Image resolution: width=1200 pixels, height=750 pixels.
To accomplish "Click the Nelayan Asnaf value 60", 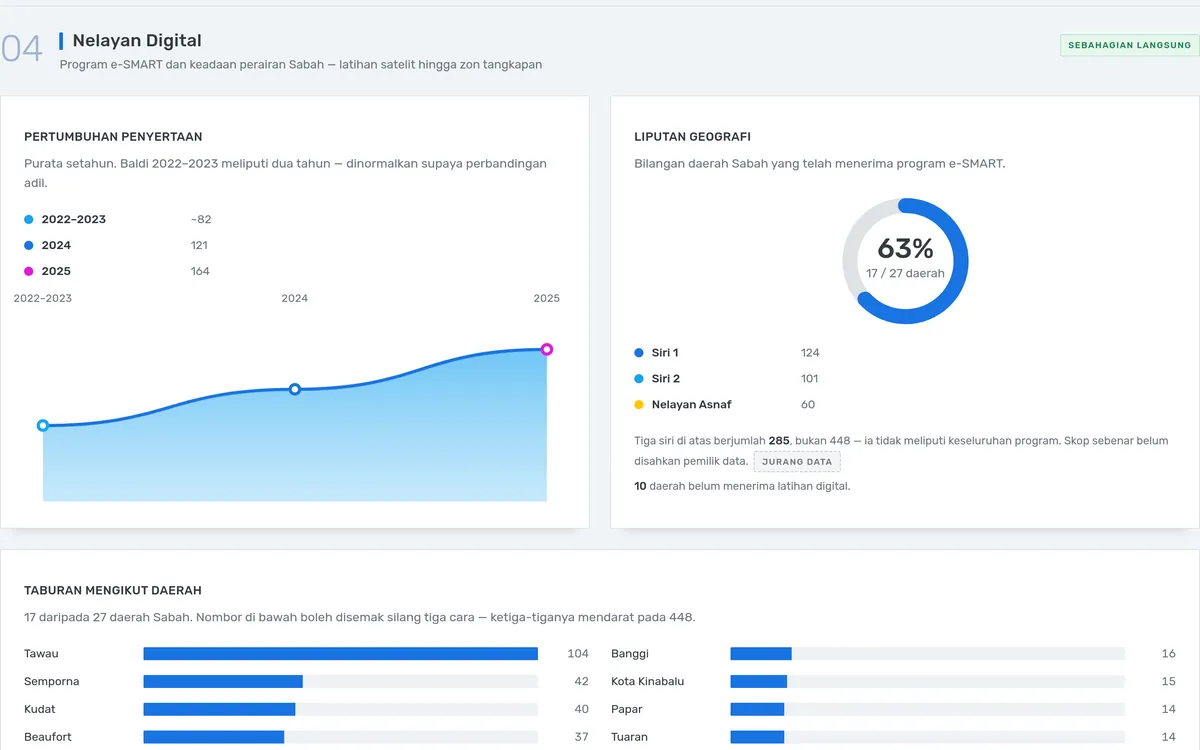I will [x=808, y=404].
